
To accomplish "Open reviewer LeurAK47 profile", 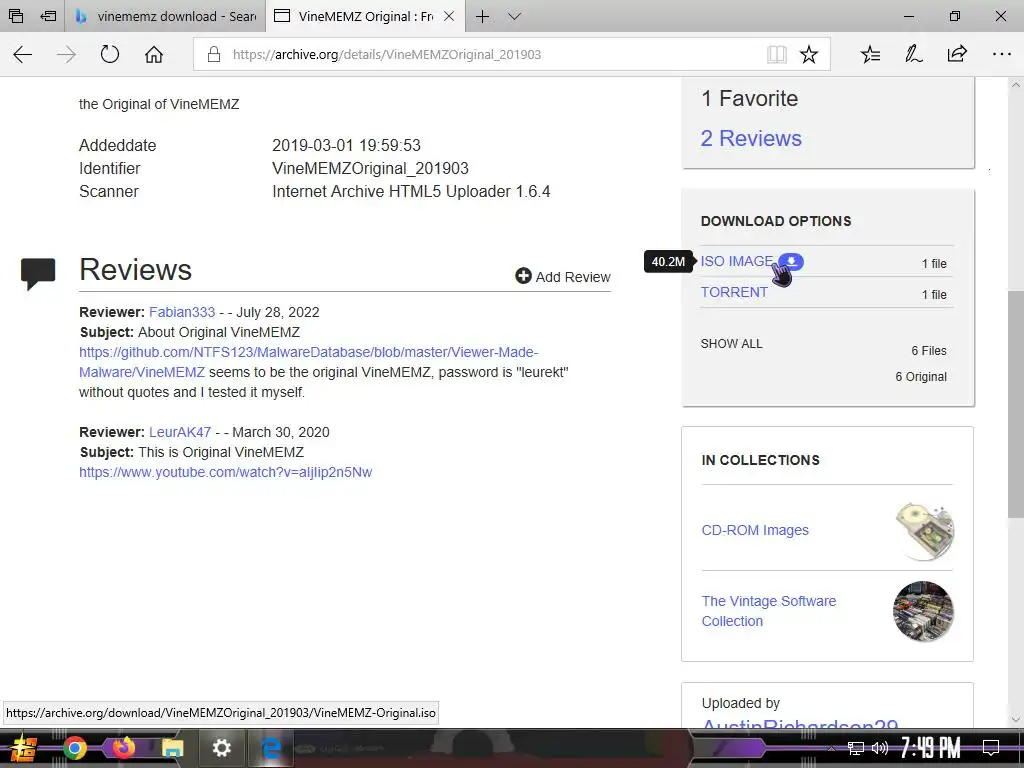I will 180,432.
